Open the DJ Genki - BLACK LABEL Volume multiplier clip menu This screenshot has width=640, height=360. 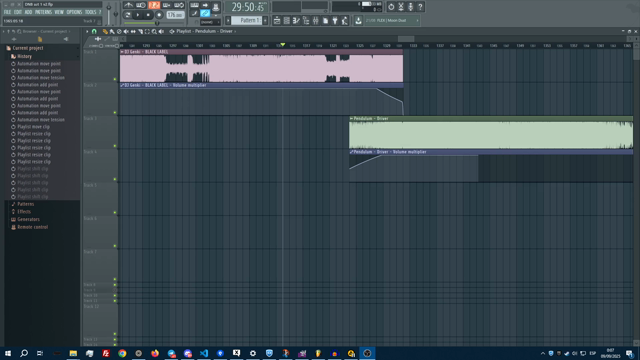(x=122, y=85)
